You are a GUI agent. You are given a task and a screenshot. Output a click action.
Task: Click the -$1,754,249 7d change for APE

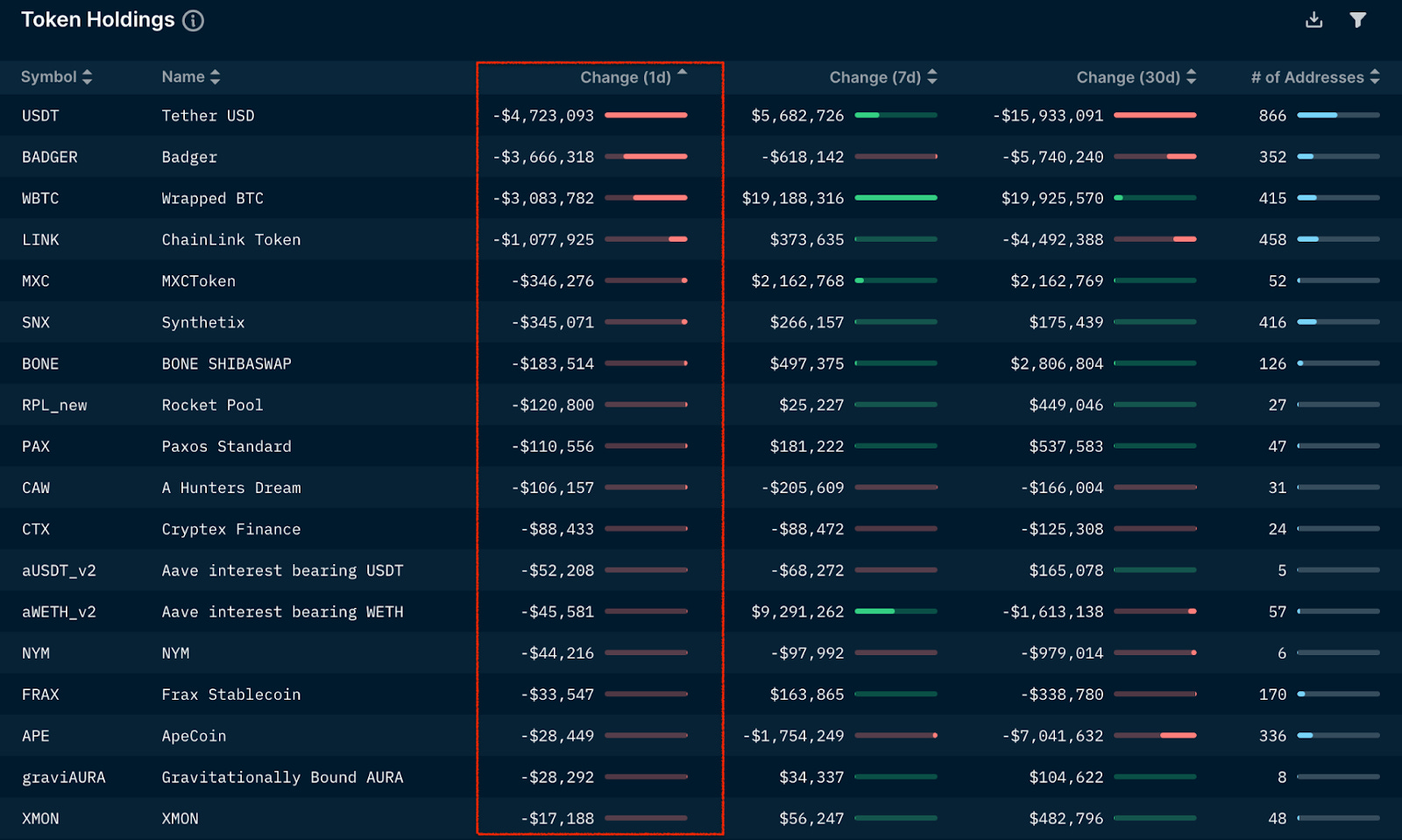793,736
